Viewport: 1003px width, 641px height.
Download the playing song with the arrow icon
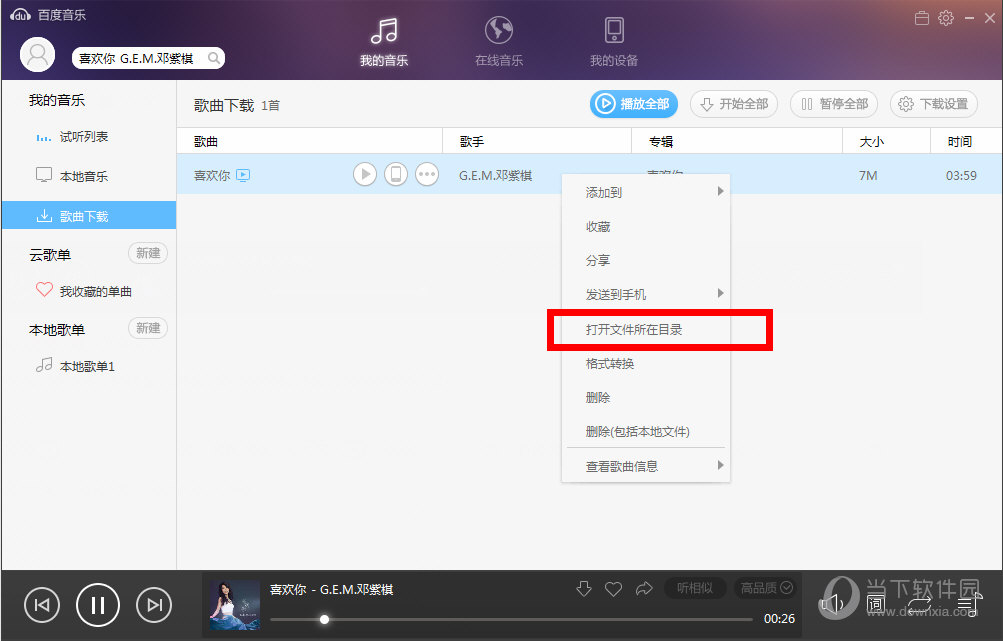[x=583, y=588]
